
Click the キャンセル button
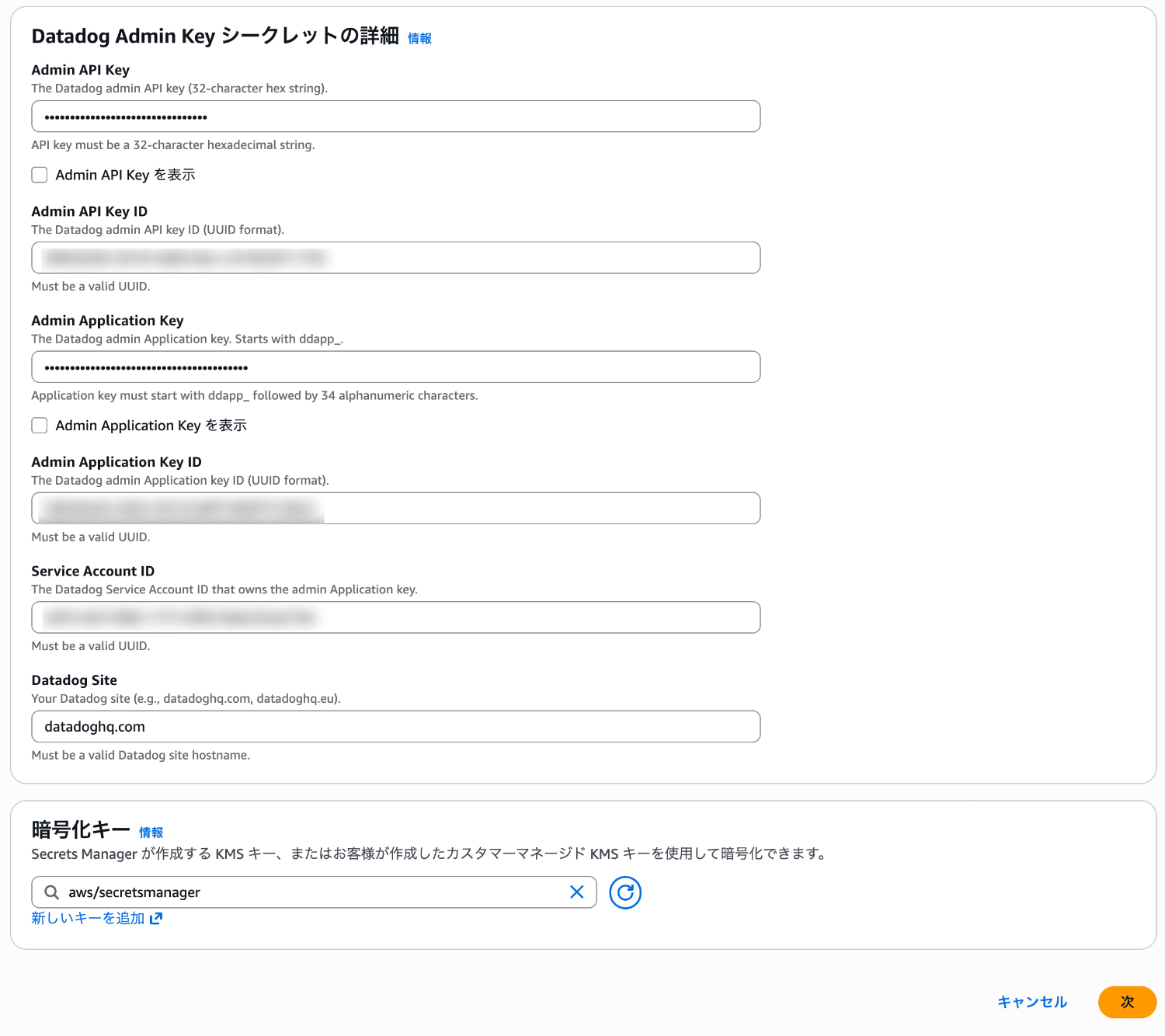coord(1032,1002)
